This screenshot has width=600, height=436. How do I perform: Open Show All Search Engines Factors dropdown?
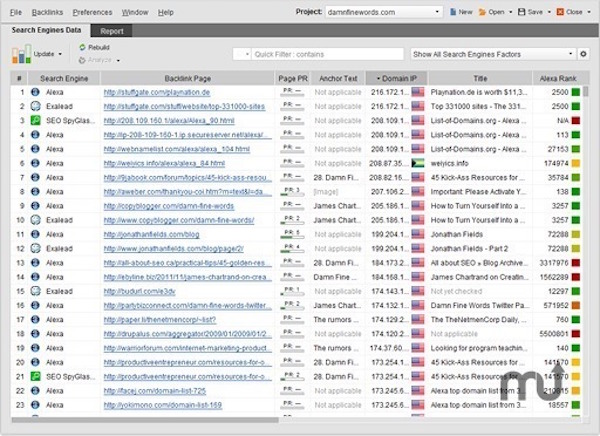[x=493, y=54]
